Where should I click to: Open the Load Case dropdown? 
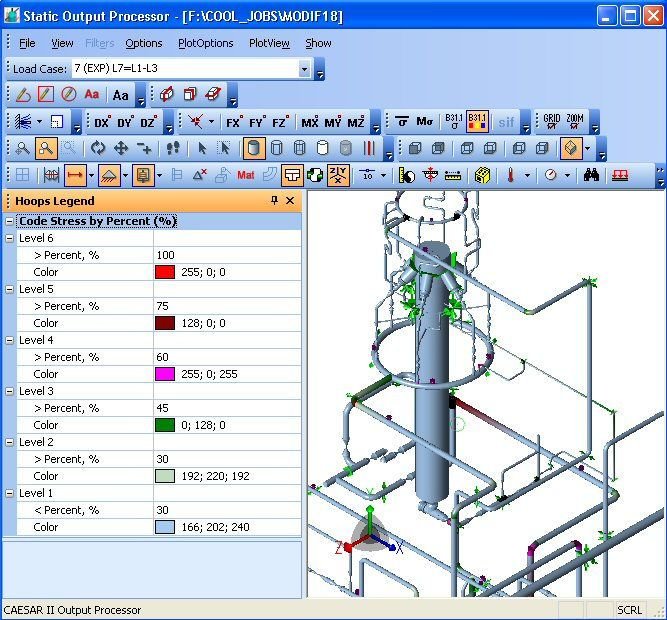[305, 69]
